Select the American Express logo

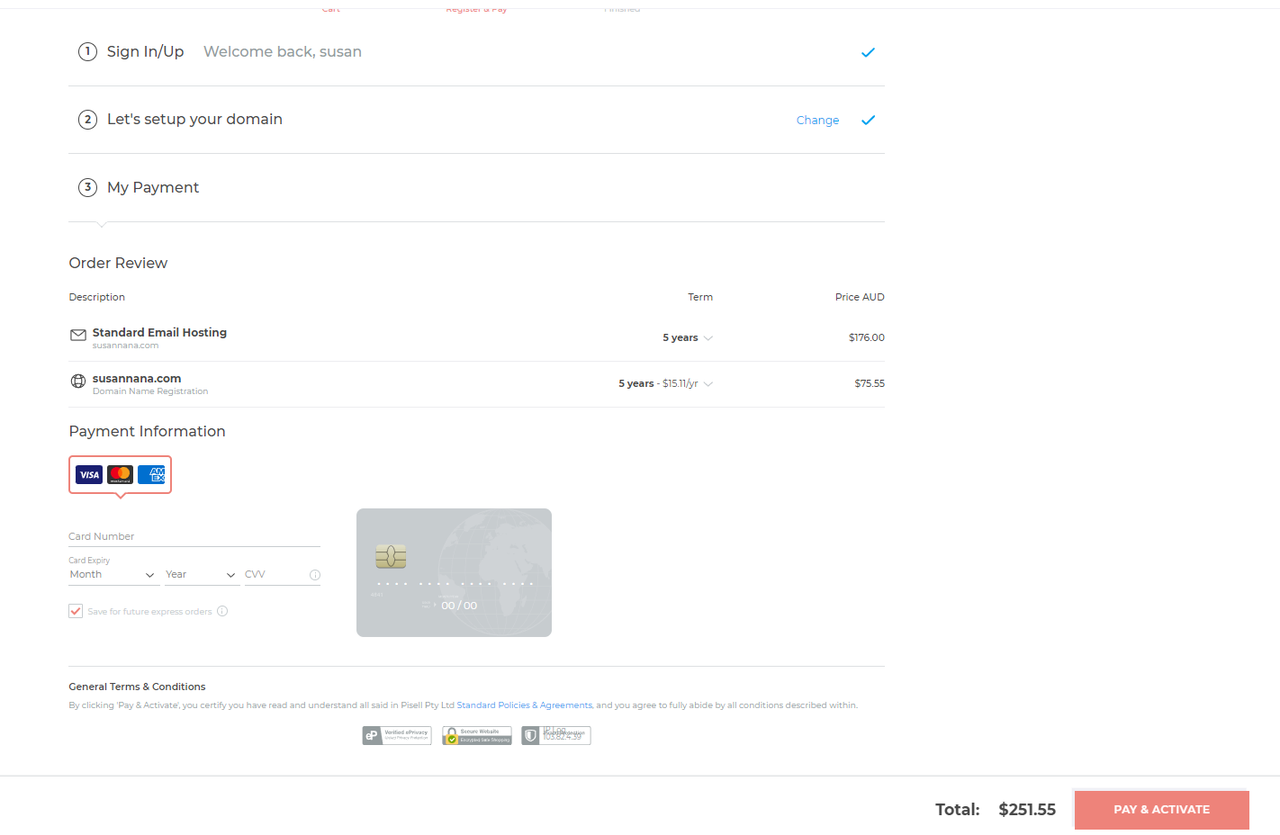(152, 475)
